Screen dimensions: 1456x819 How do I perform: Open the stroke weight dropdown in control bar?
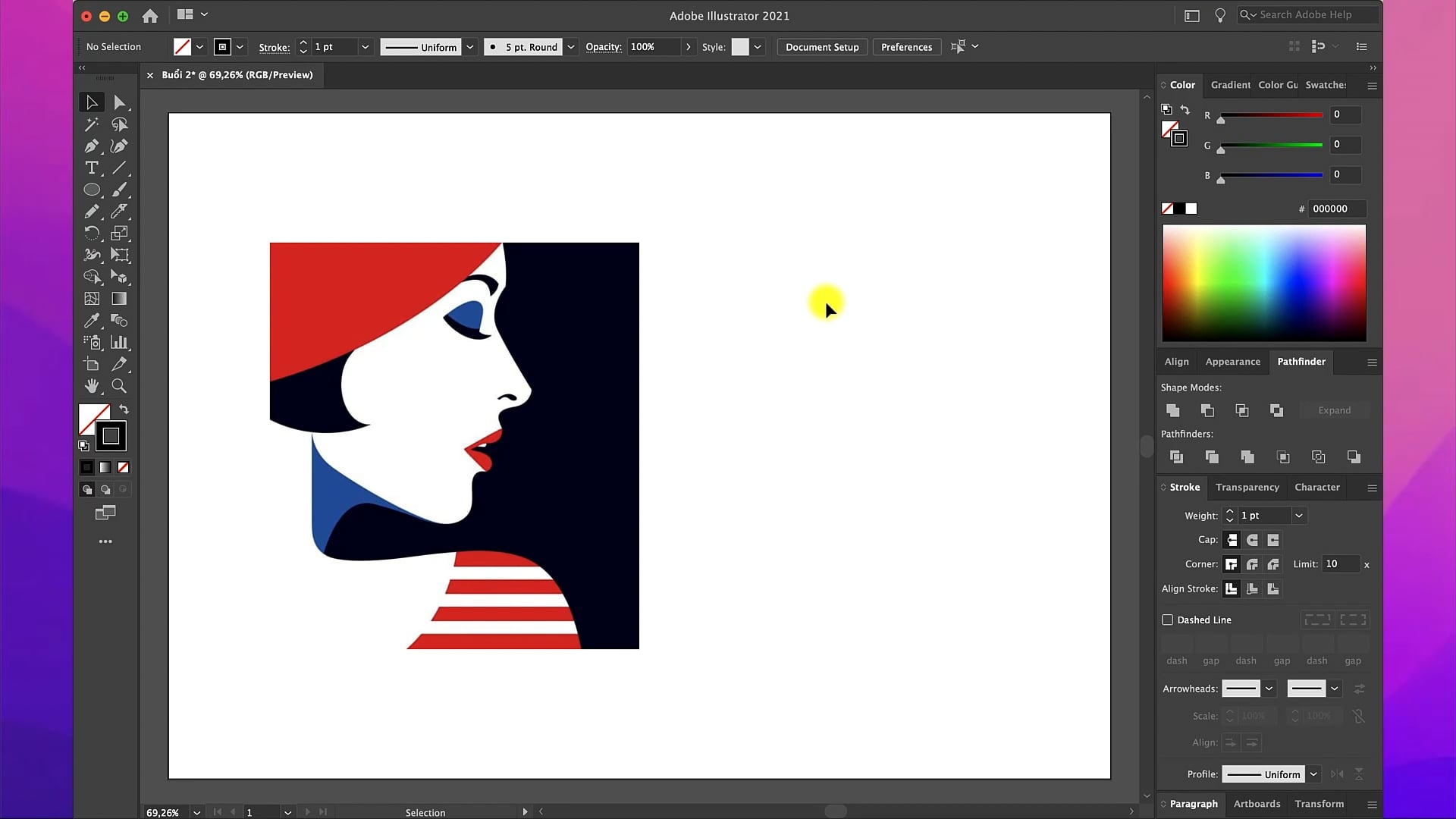(365, 47)
